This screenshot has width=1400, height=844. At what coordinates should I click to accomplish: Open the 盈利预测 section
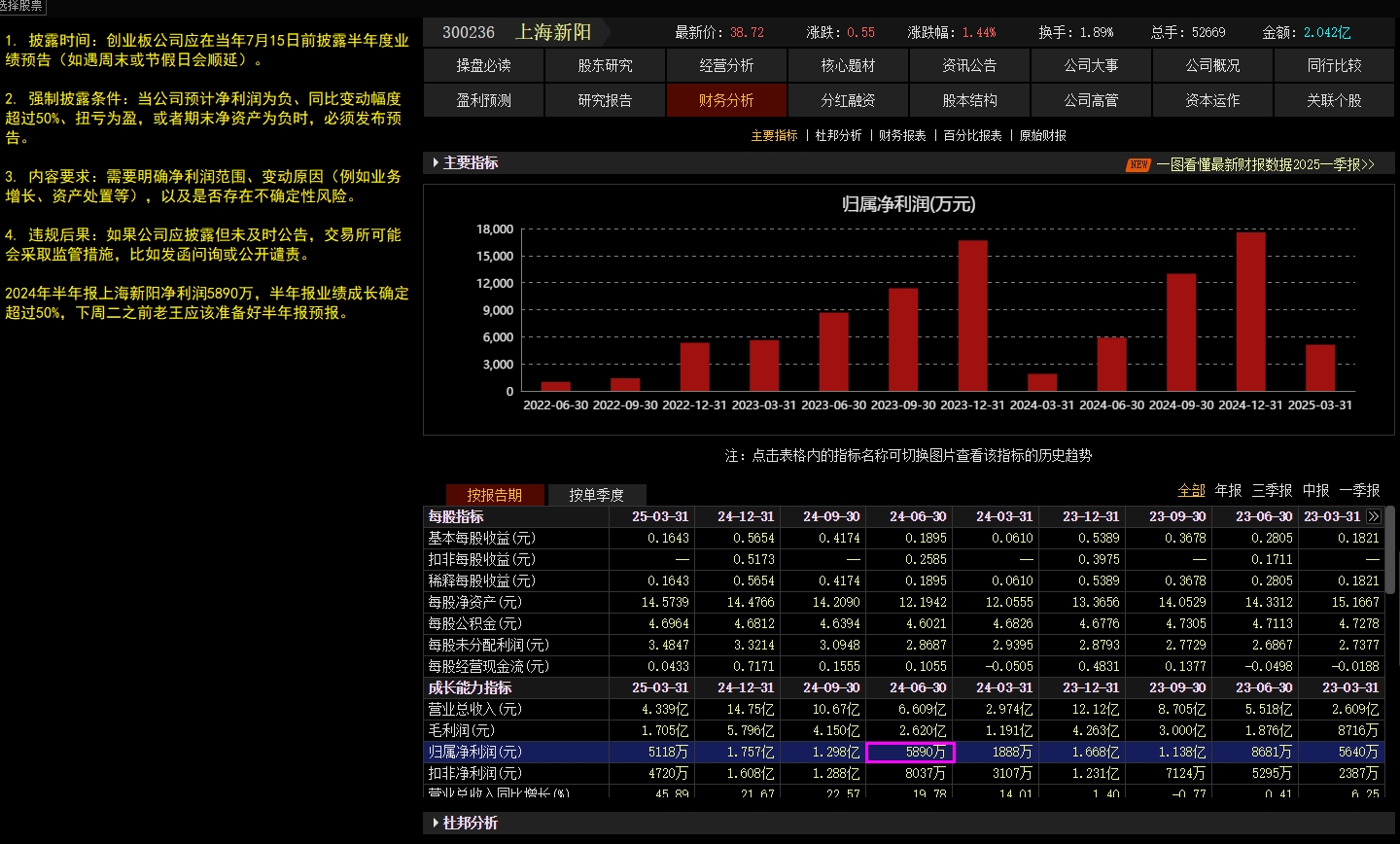coord(483,100)
